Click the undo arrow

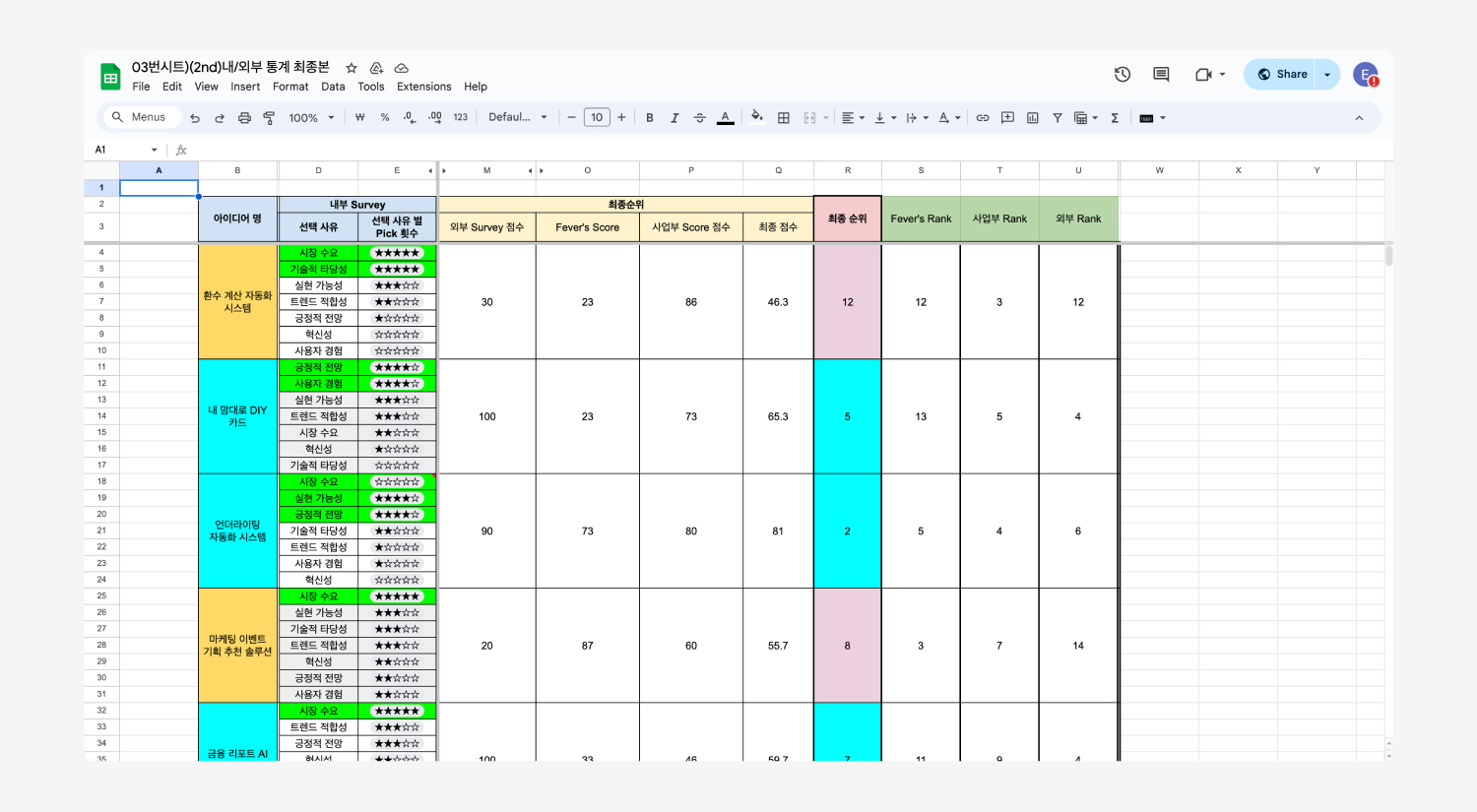point(195,118)
